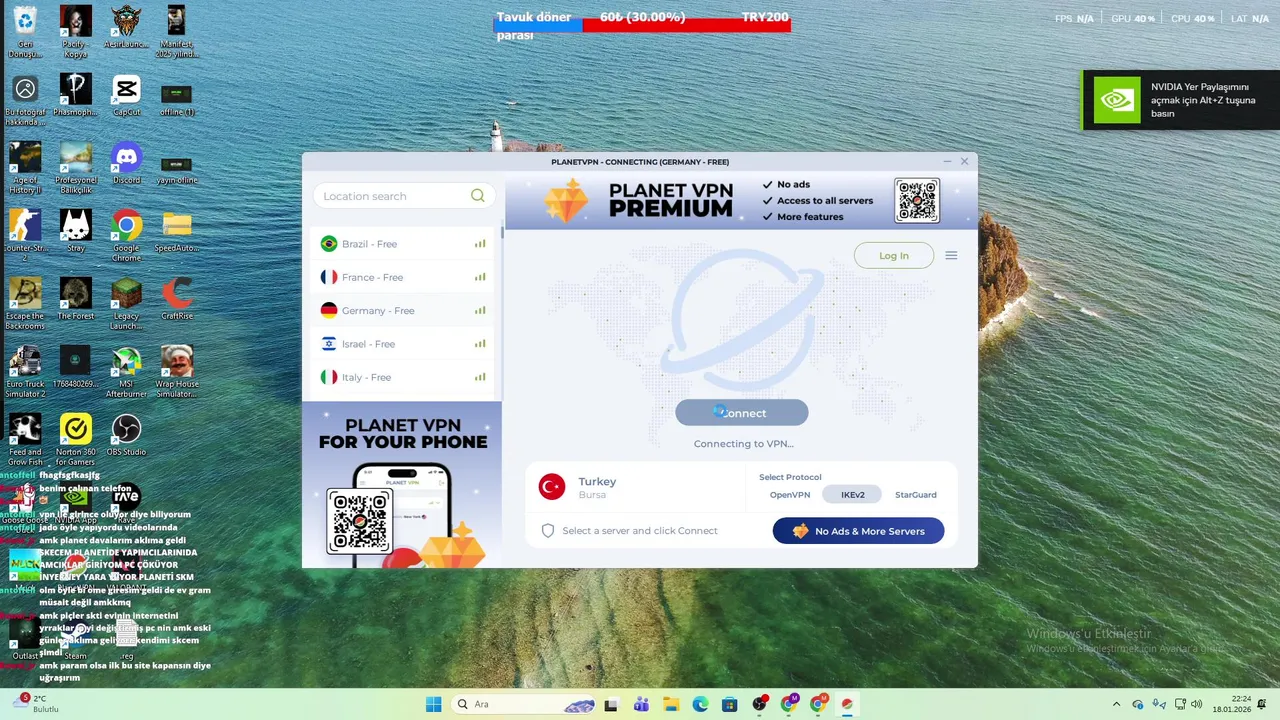Click the Turkey flag icon
This screenshot has width=1280, height=720.
click(x=551, y=487)
